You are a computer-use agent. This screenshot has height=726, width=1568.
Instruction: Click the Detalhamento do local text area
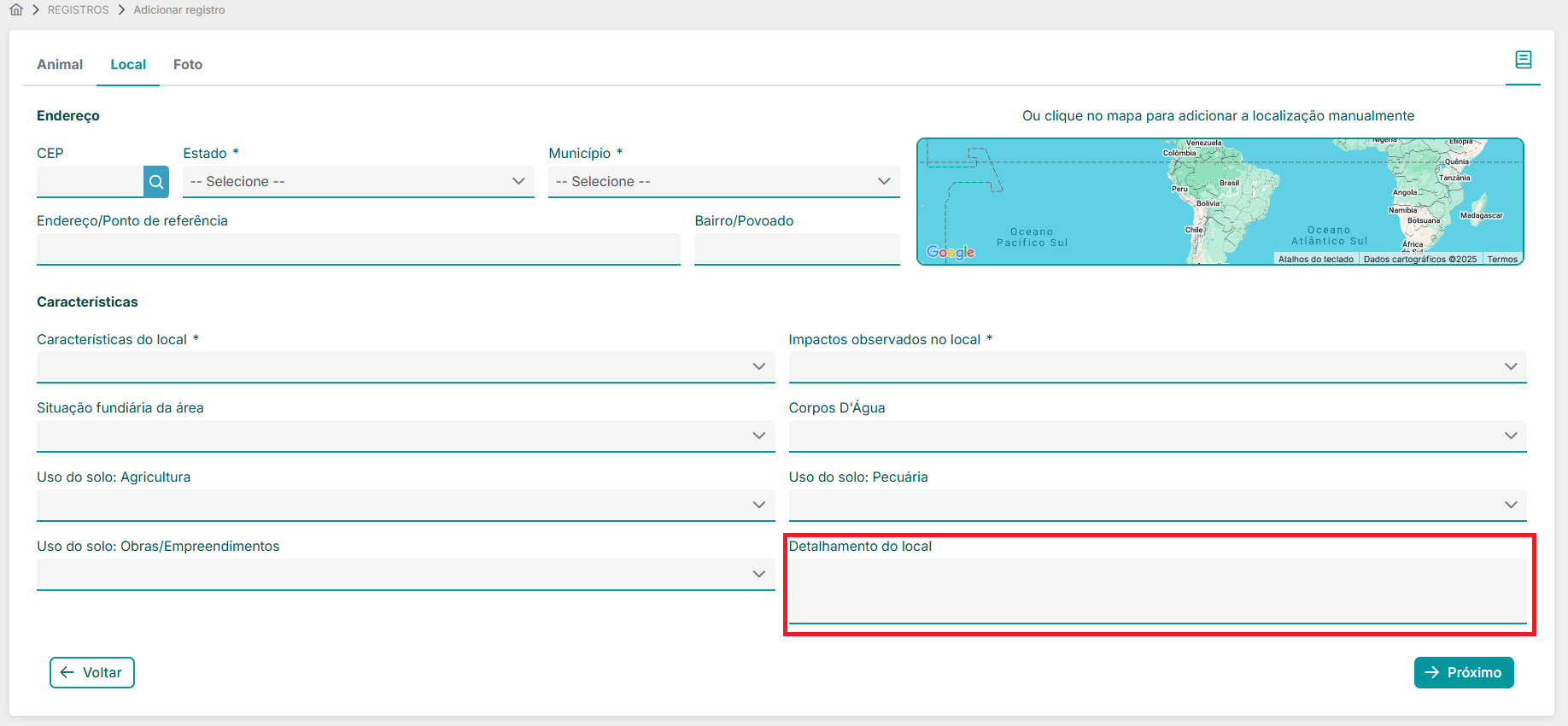[1157, 591]
